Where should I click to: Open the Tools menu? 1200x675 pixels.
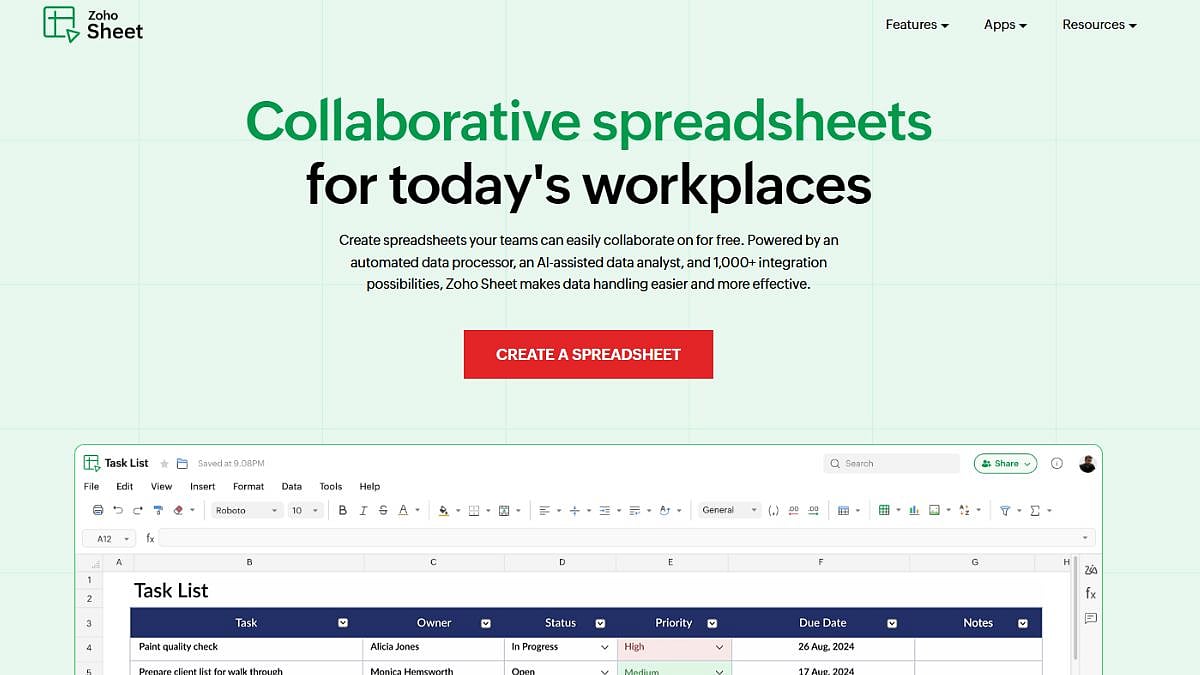[331, 486]
